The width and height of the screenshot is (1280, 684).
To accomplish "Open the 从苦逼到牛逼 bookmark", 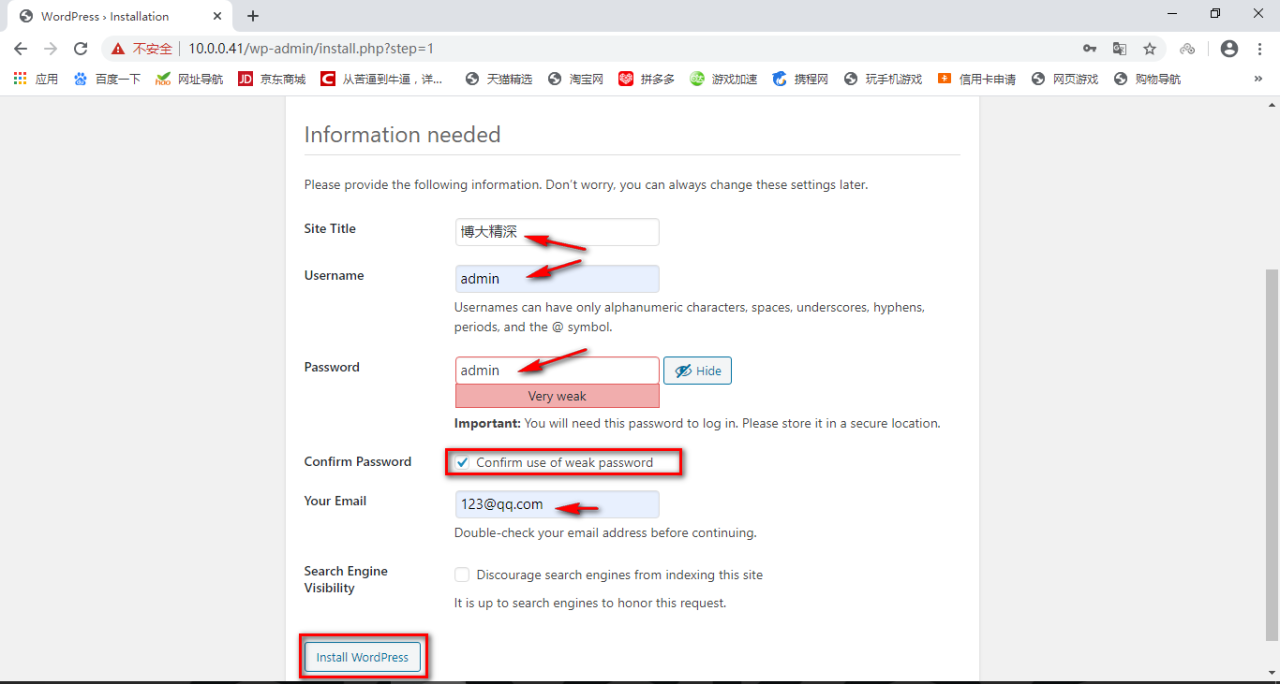I will [x=382, y=79].
